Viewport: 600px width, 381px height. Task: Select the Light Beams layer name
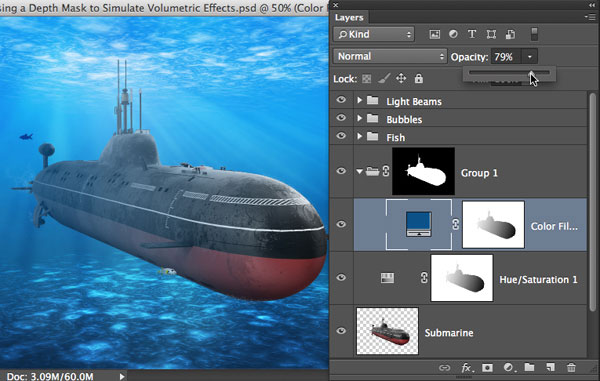(414, 102)
